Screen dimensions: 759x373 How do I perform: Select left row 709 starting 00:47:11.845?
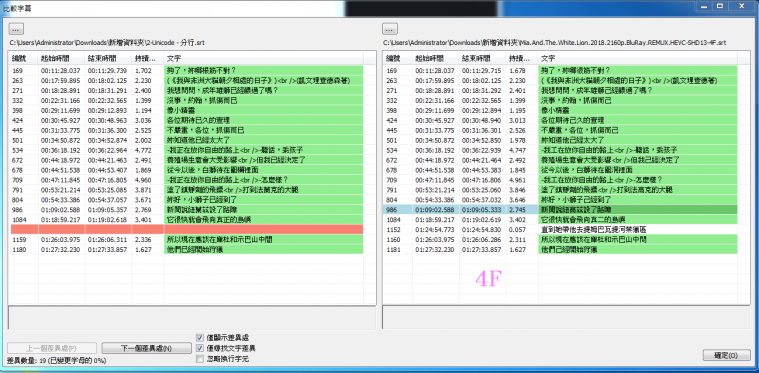point(186,179)
